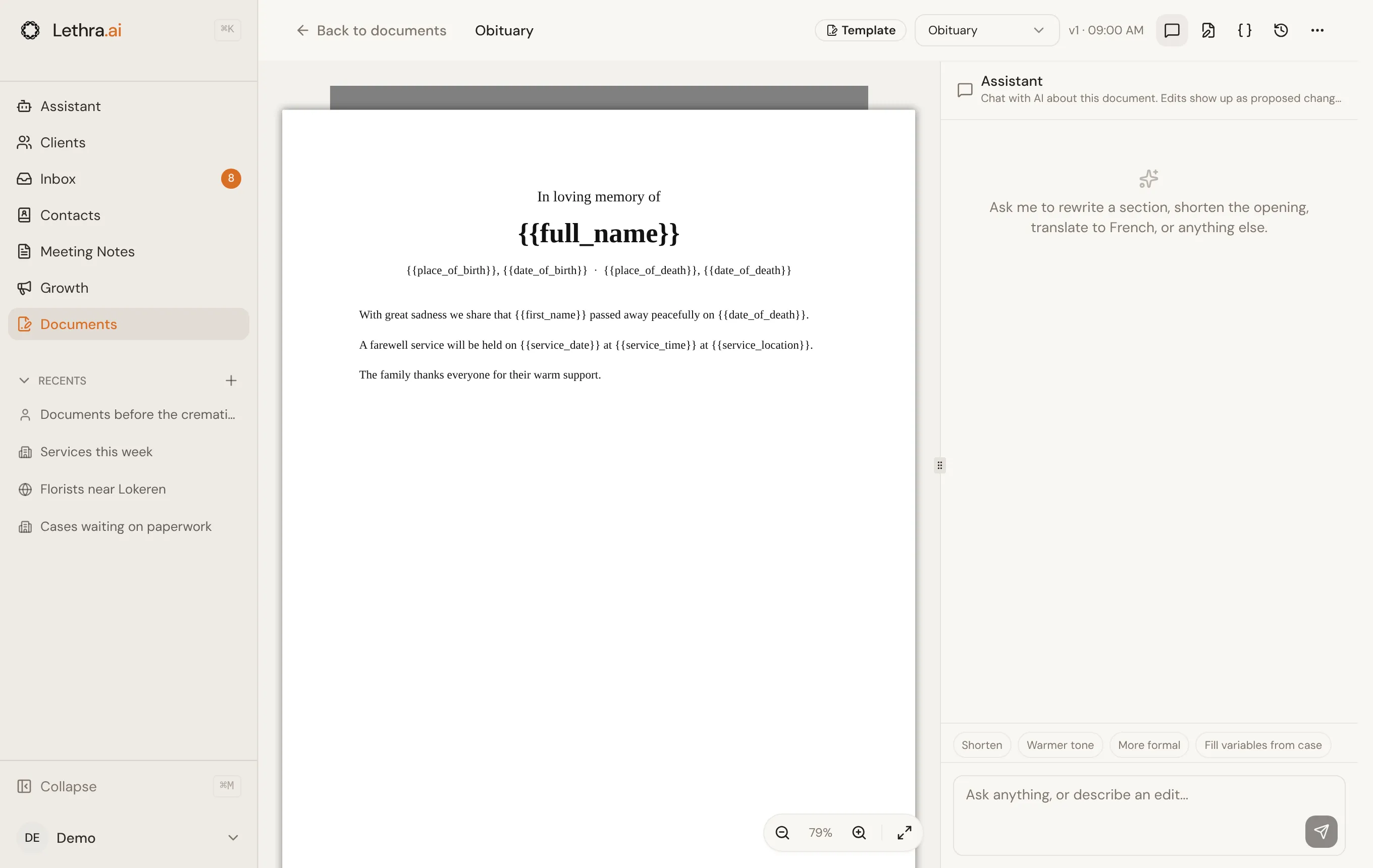Open Clients section
This screenshot has height=868, width=1373.
[129, 142]
